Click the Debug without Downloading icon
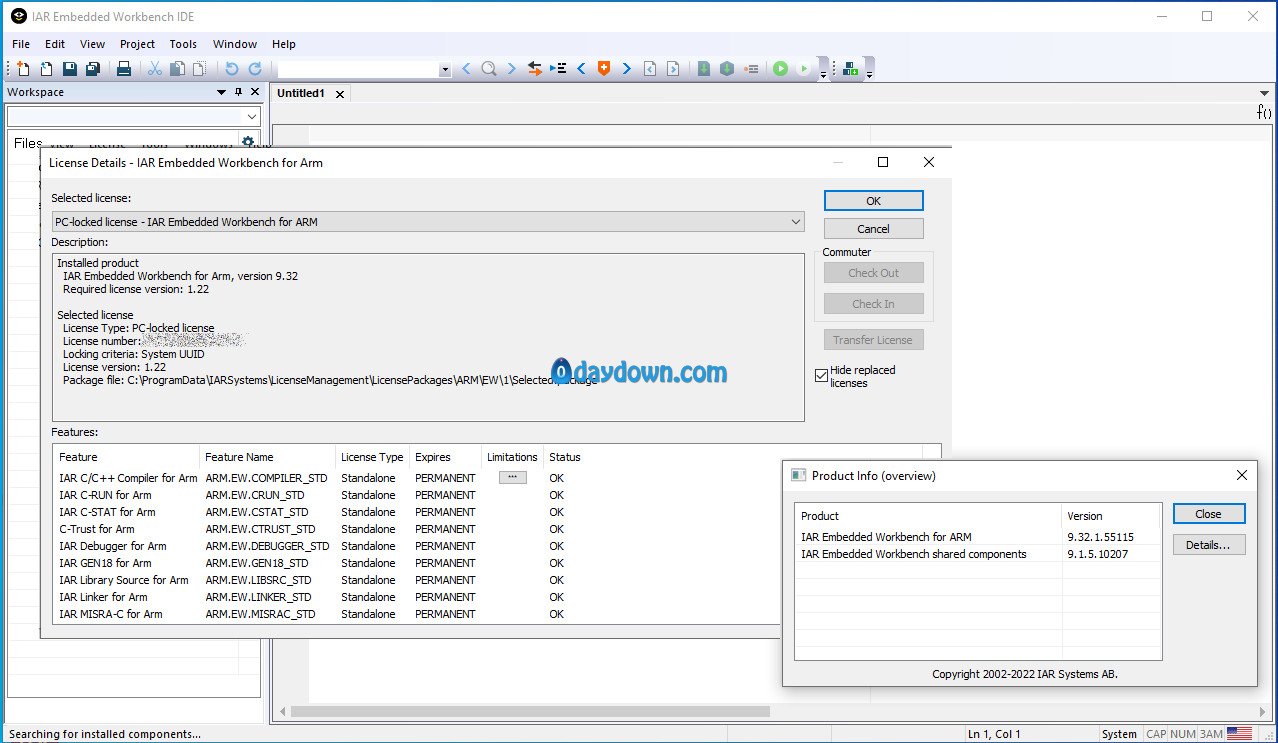The image size is (1278, 743). (x=803, y=69)
